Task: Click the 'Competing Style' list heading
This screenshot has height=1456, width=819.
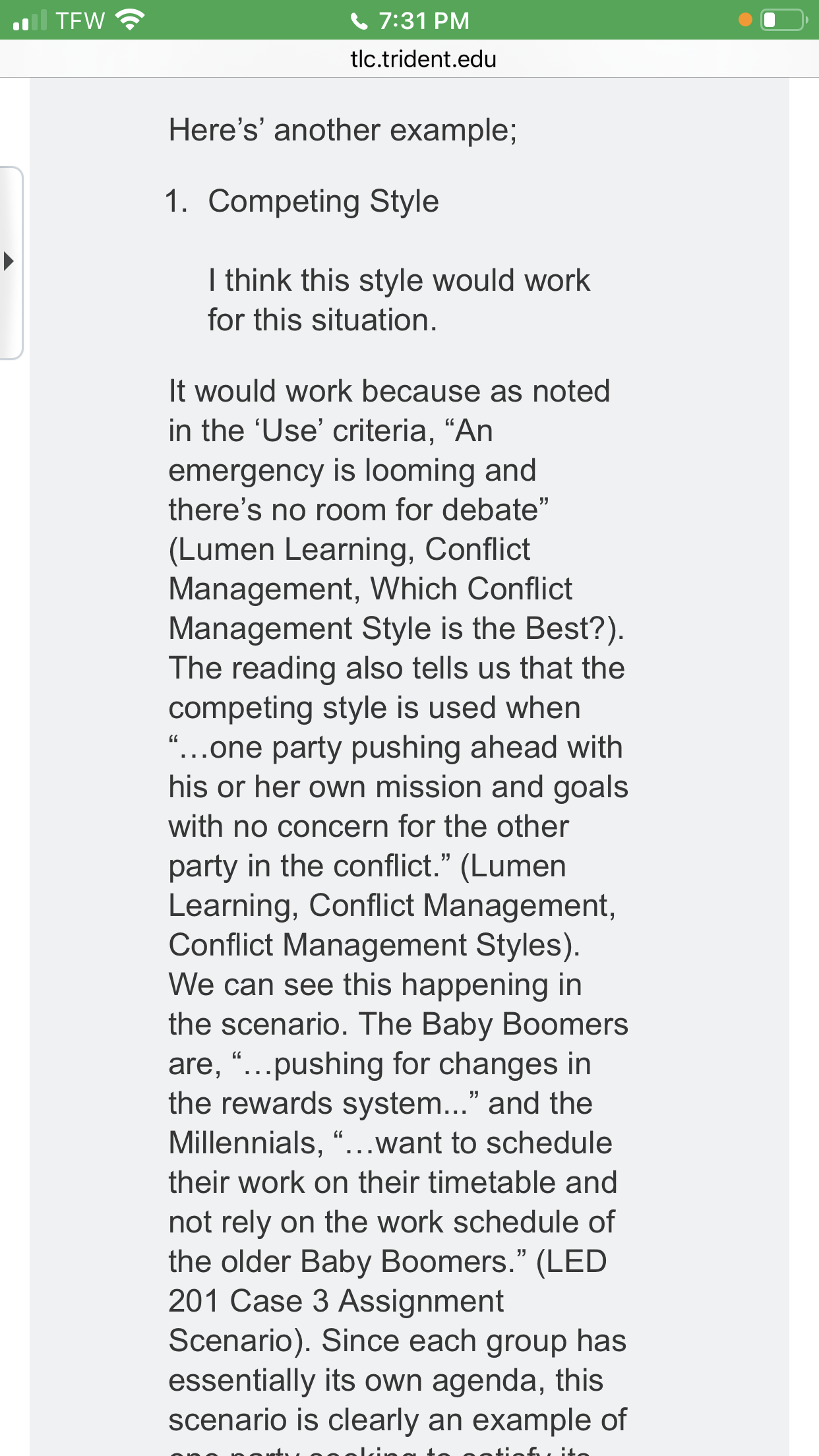Action: point(323,201)
